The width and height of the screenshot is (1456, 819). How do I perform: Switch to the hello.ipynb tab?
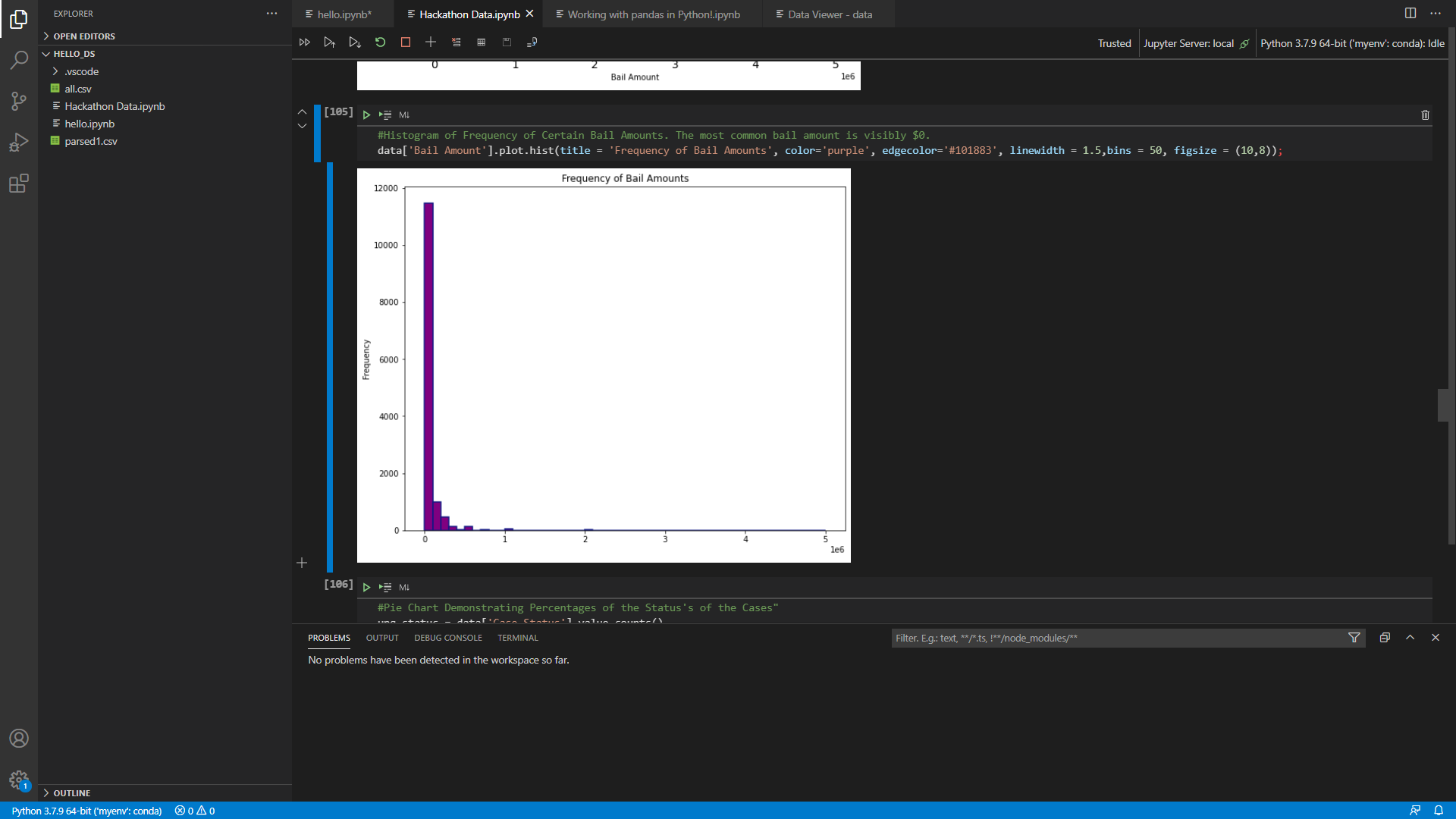point(344,14)
